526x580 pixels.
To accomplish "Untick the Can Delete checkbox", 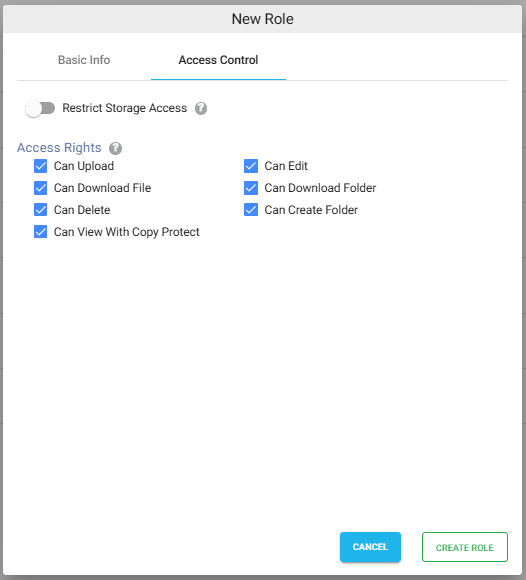I will point(41,210).
